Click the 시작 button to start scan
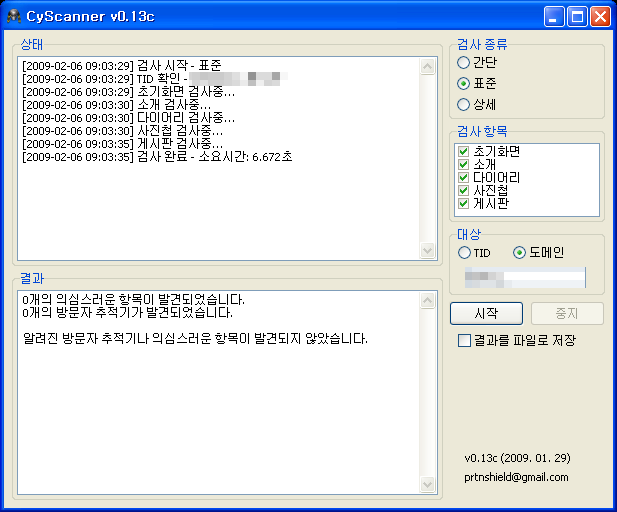The width and height of the screenshot is (617, 512). pyautogui.click(x=486, y=313)
